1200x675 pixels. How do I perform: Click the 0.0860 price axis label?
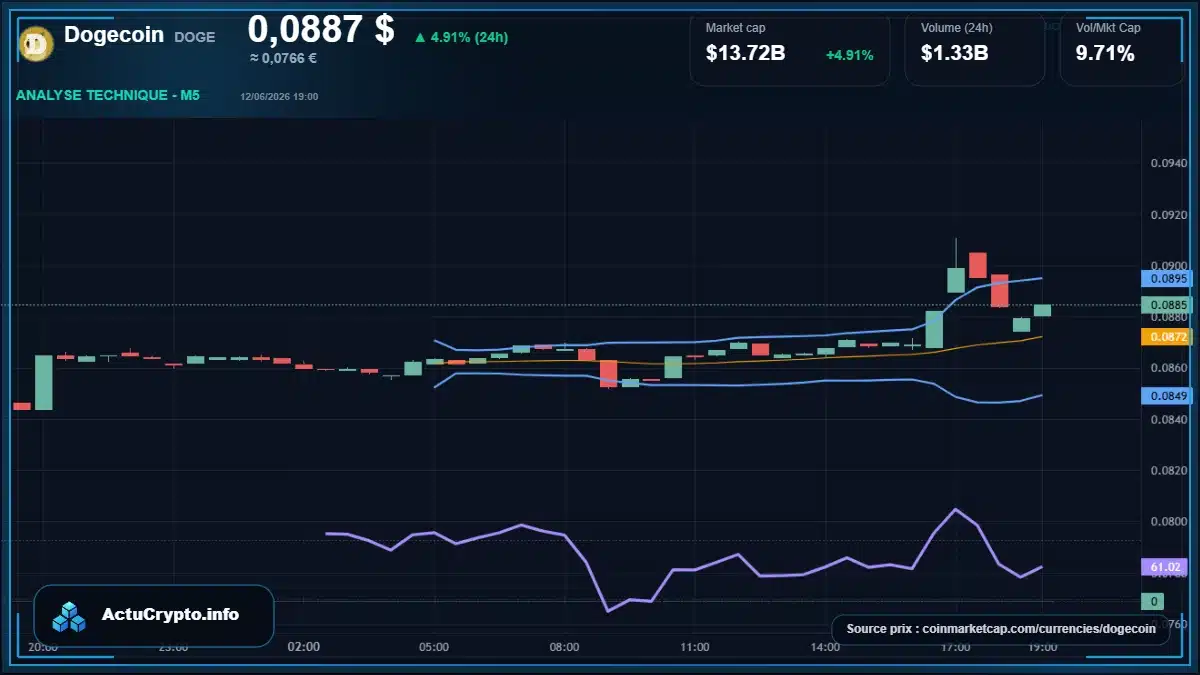[1168, 368]
